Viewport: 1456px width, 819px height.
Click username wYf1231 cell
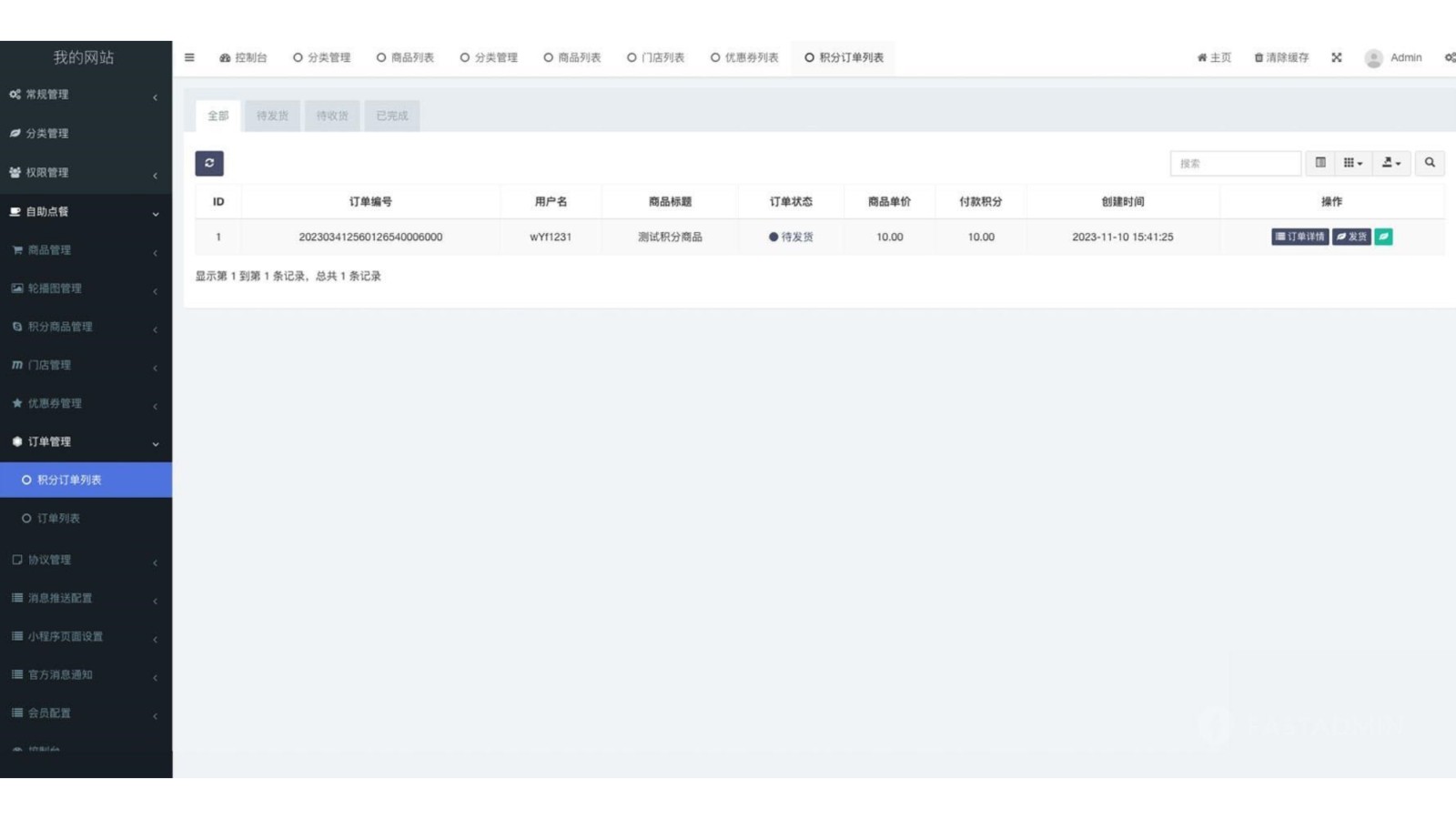point(551,237)
